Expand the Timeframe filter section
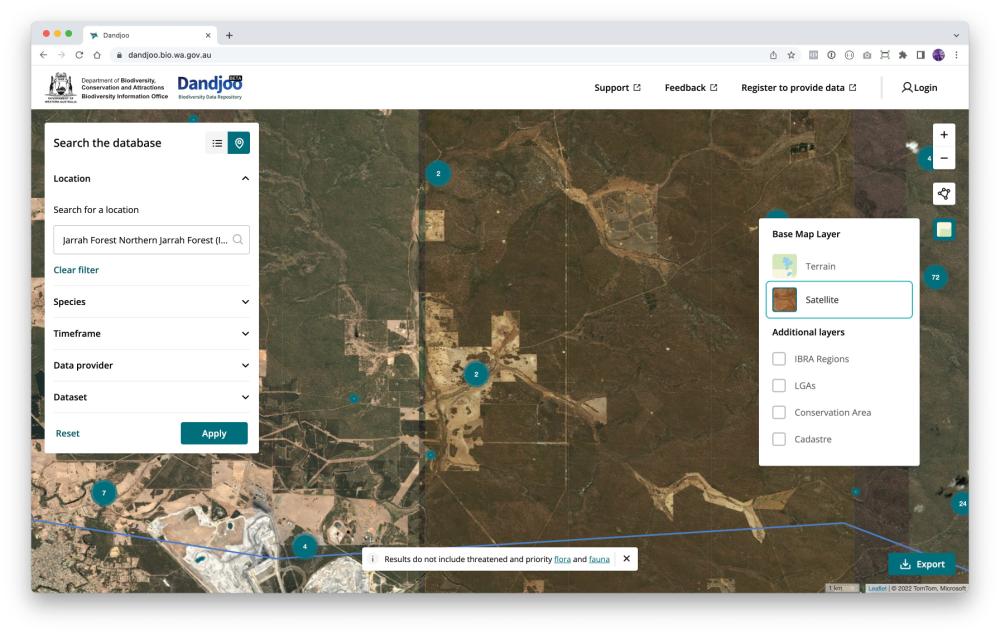Image resolution: width=1000 pixels, height=634 pixels. point(151,334)
